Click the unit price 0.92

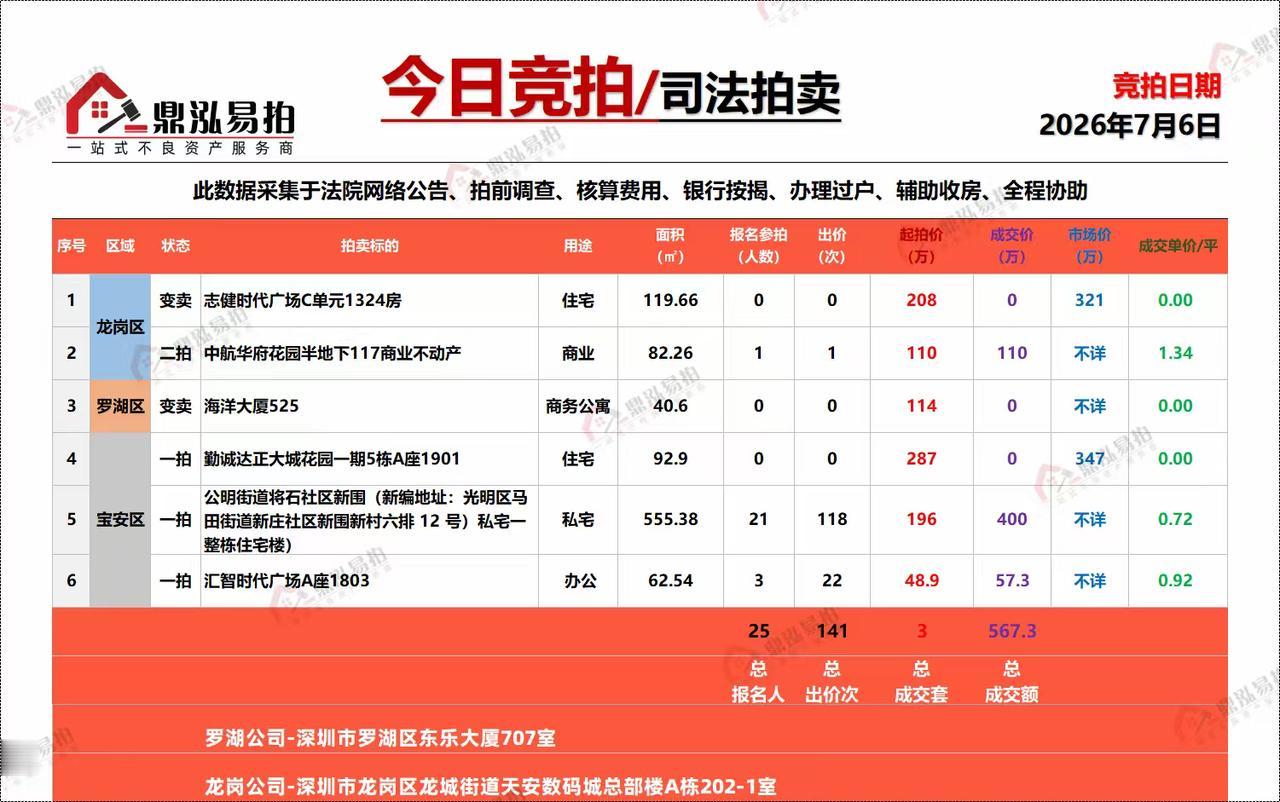pos(1175,581)
